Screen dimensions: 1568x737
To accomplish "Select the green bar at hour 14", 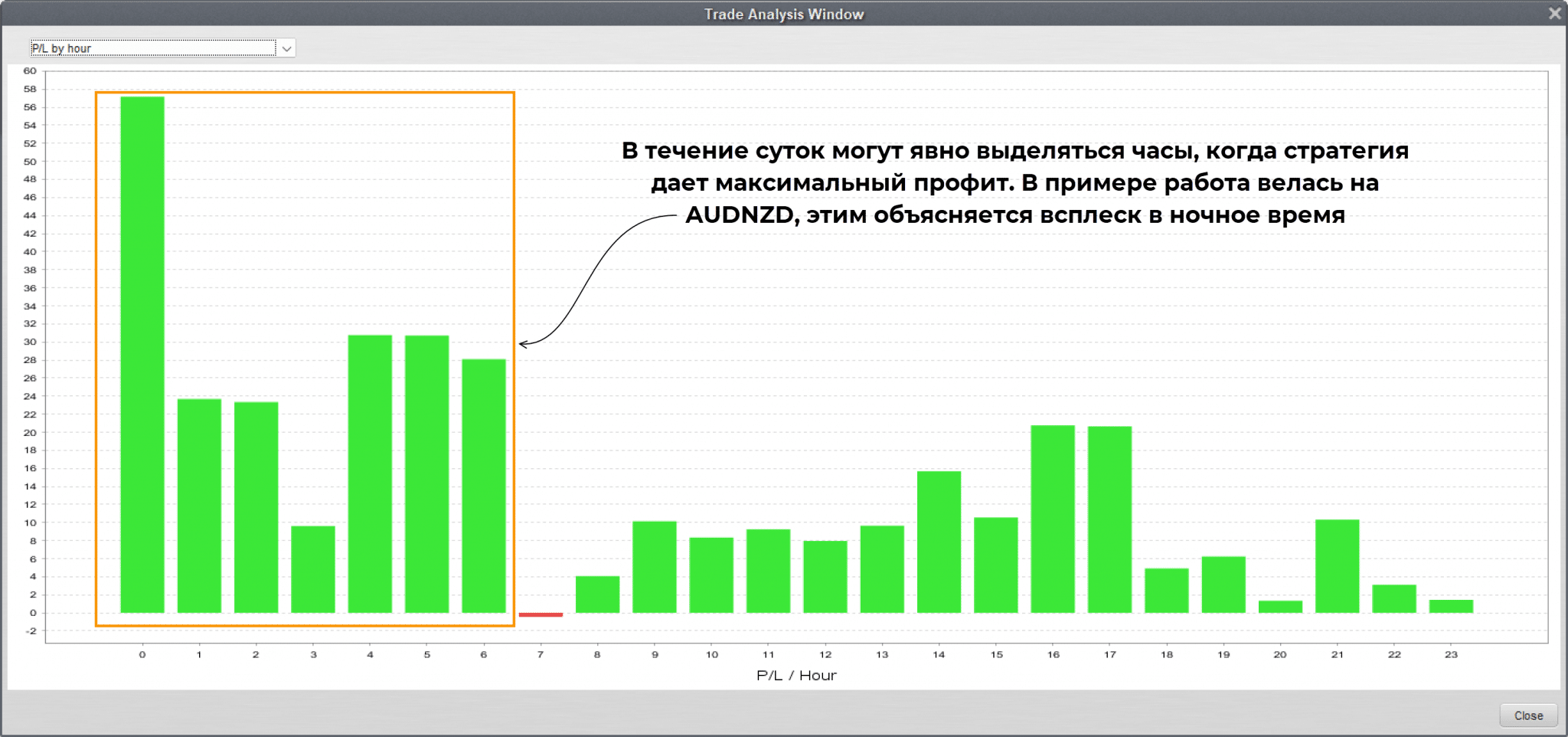I will point(939,542).
